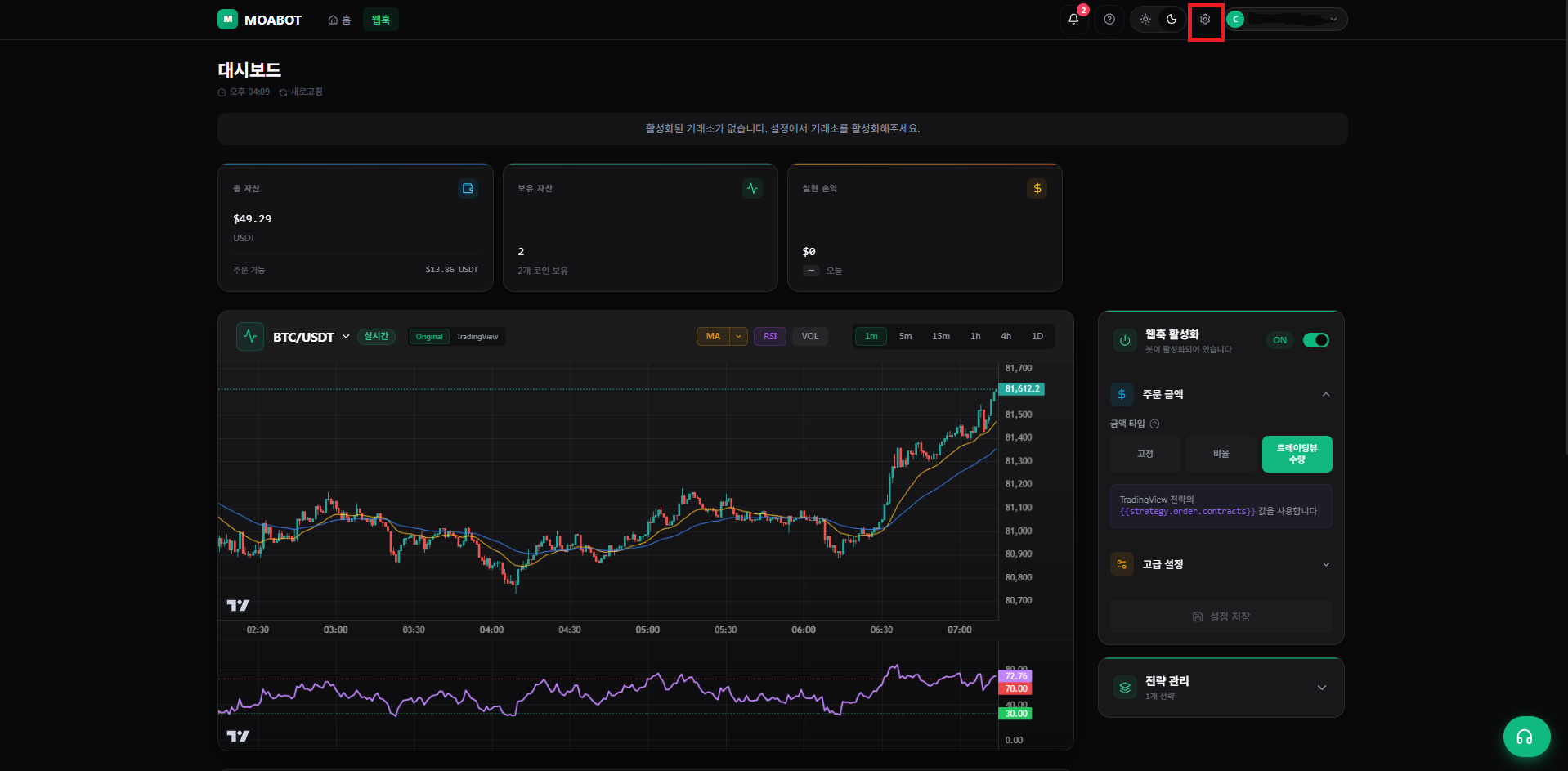Switch to light mode sun icon
This screenshot has width=1568, height=771.
pos(1145,19)
